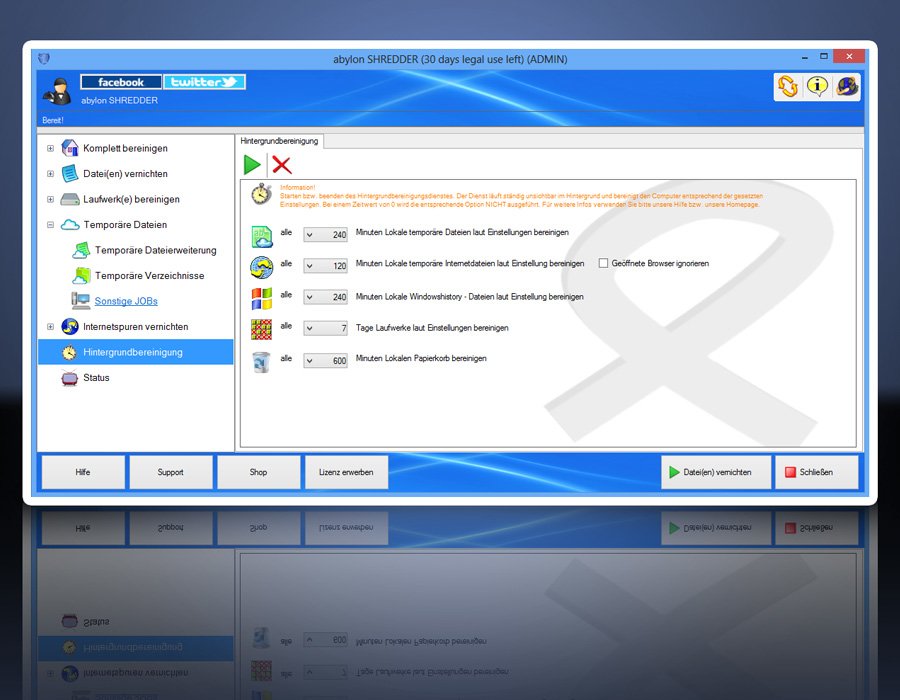Enable Geöffnete Browser ignorieren checkbox
Image resolution: width=900 pixels, height=700 pixels.
point(603,263)
